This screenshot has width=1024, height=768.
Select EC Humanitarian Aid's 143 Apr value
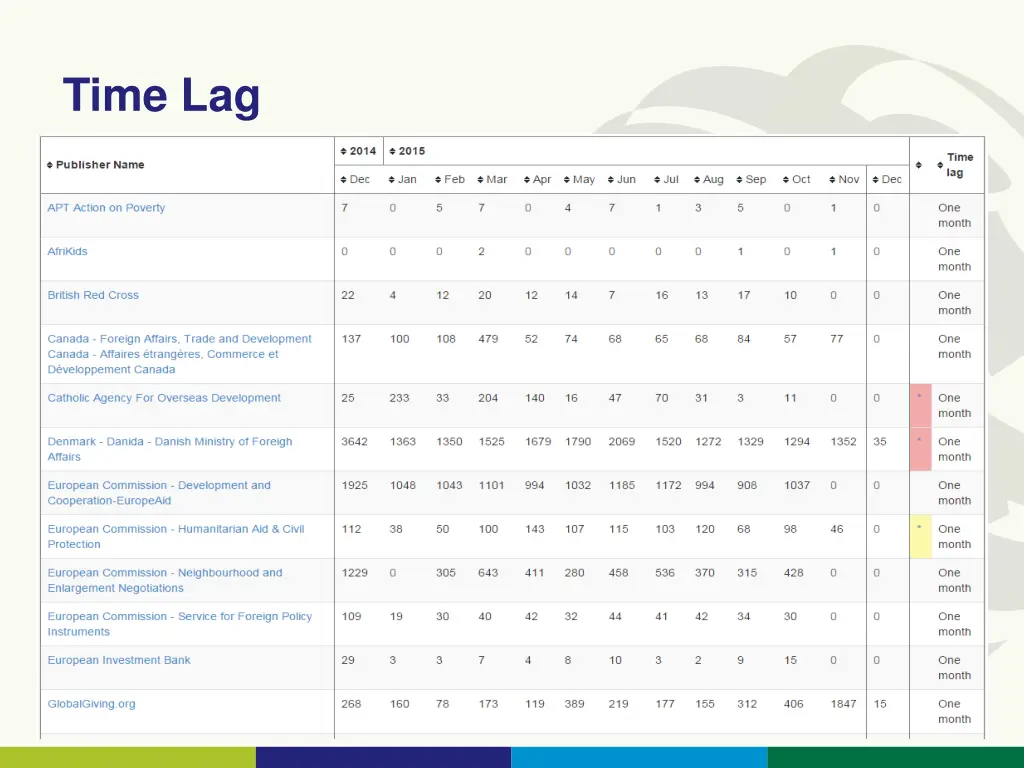coord(534,529)
